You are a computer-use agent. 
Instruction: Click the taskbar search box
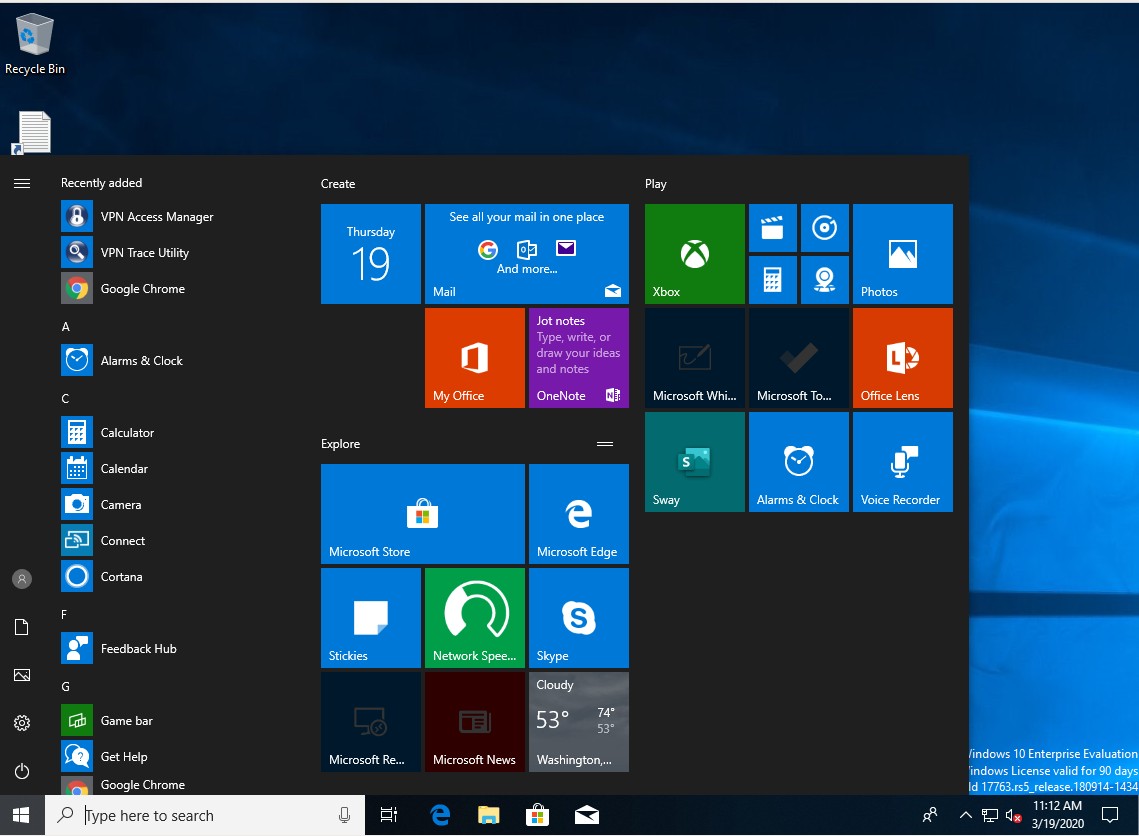pos(205,815)
